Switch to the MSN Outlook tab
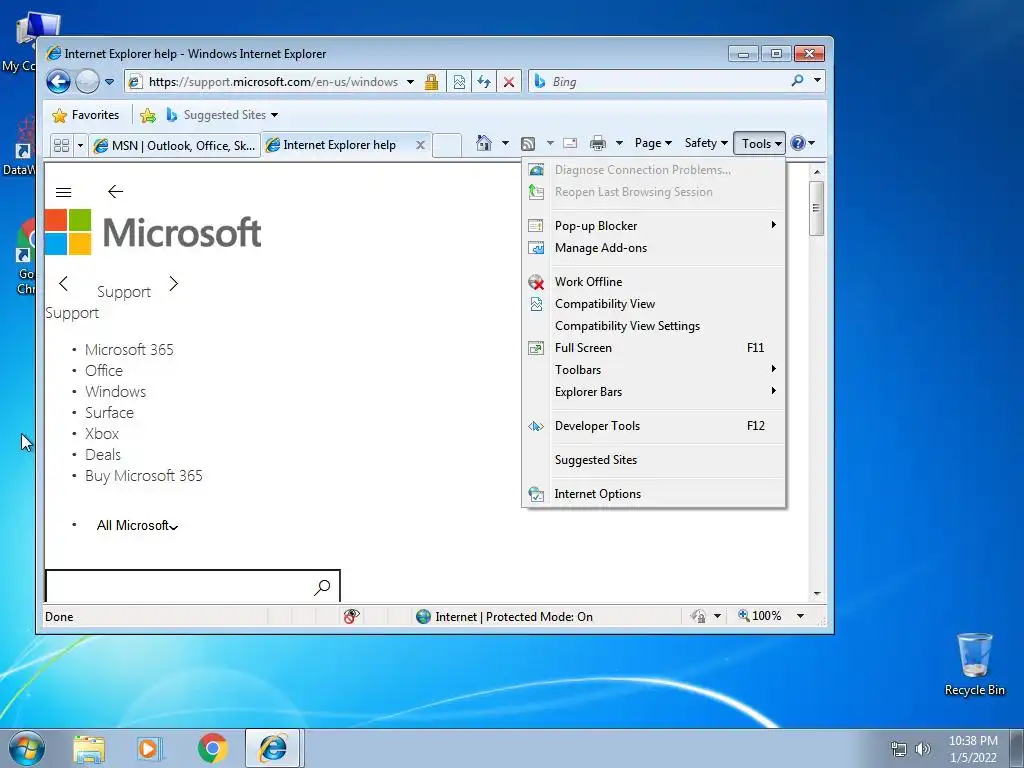 click(175, 145)
